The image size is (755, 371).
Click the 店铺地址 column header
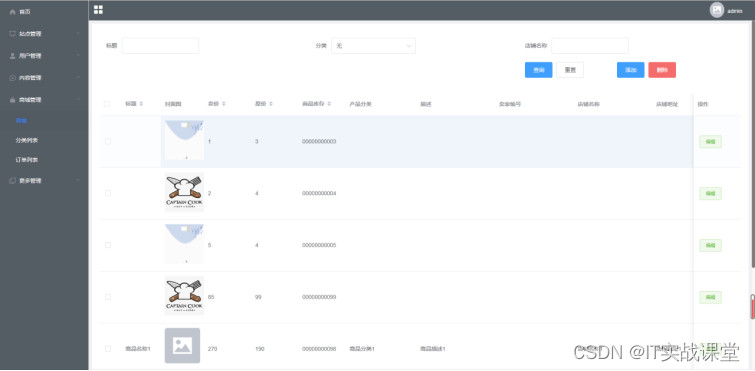(667, 104)
